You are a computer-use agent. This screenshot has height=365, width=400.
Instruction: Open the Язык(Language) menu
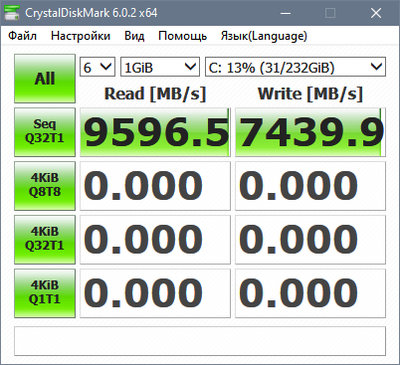264,36
